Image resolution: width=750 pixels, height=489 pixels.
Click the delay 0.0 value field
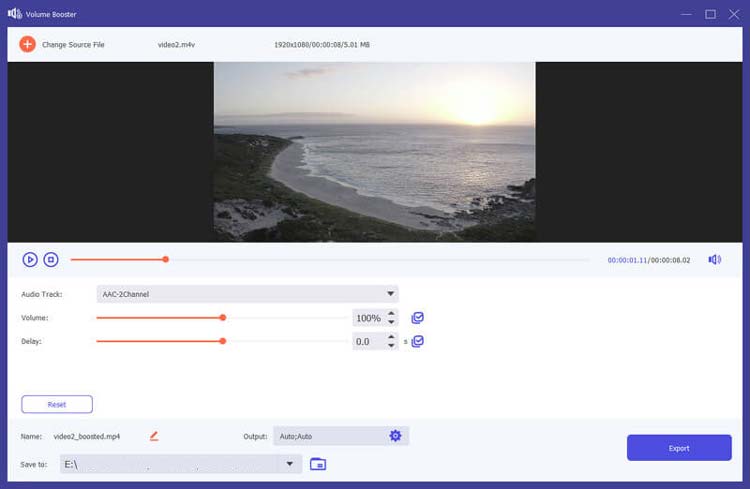pos(369,342)
